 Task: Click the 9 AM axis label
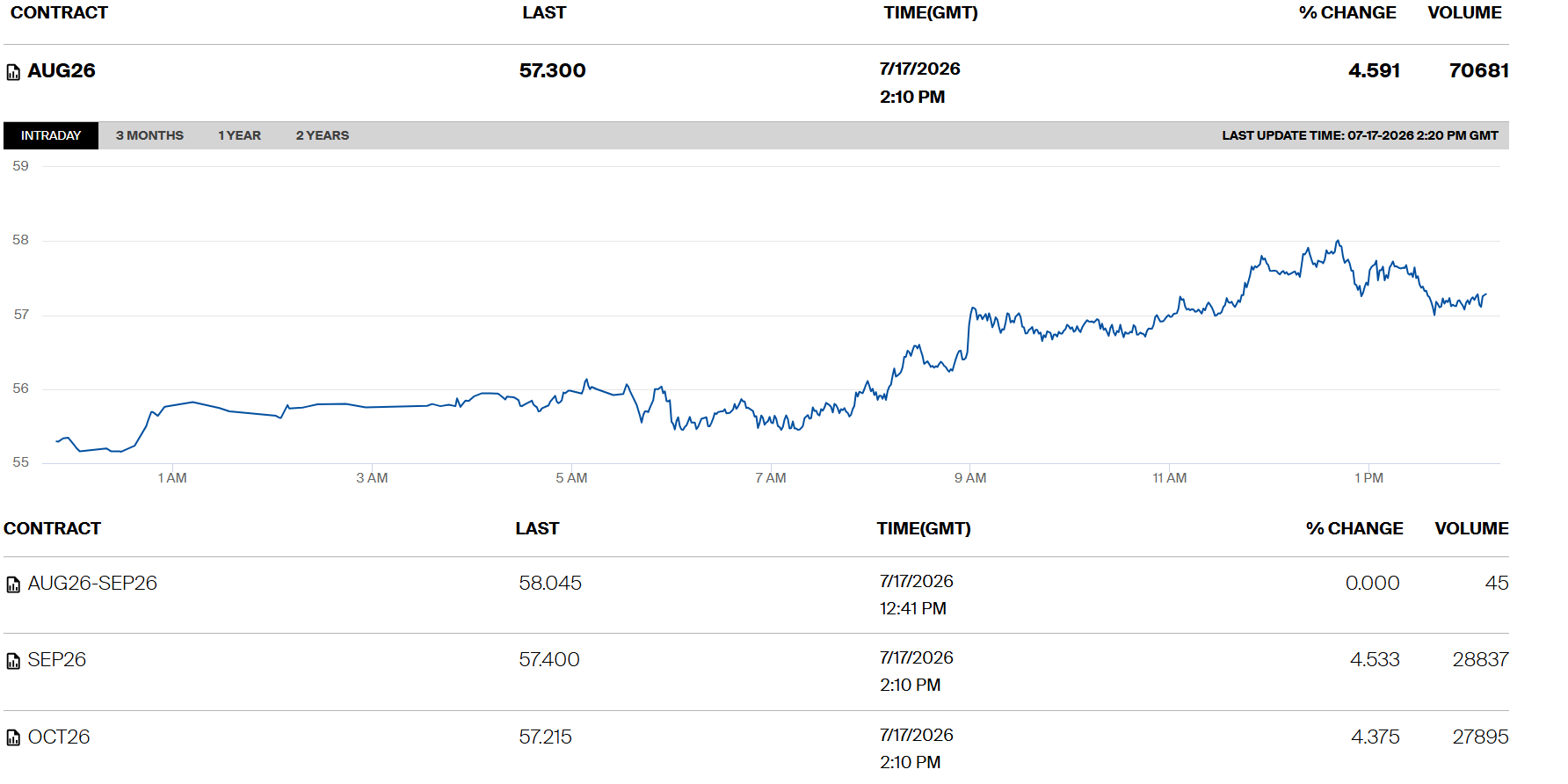tap(970, 478)
